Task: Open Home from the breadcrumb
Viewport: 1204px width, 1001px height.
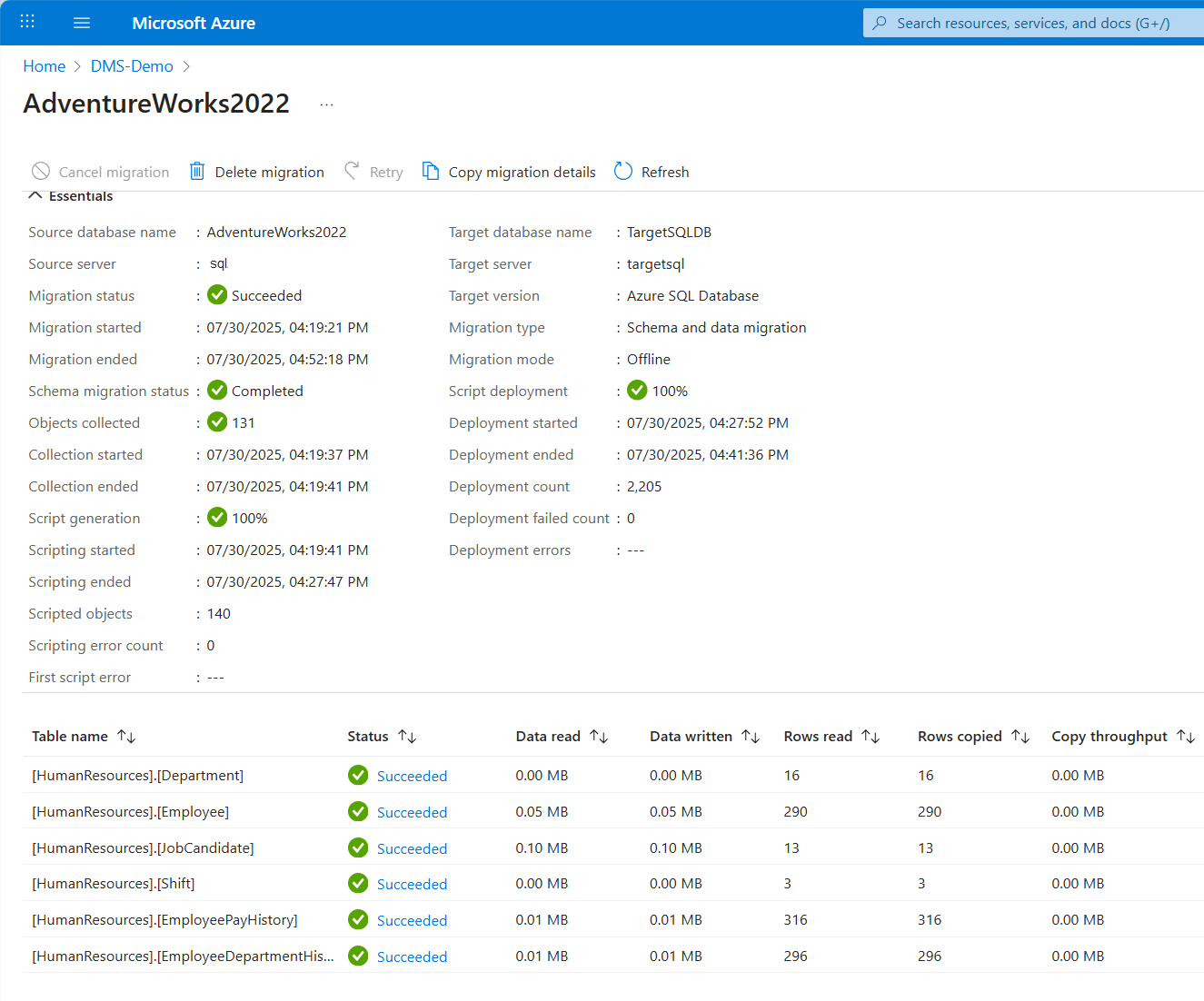Action: point(44,65)
